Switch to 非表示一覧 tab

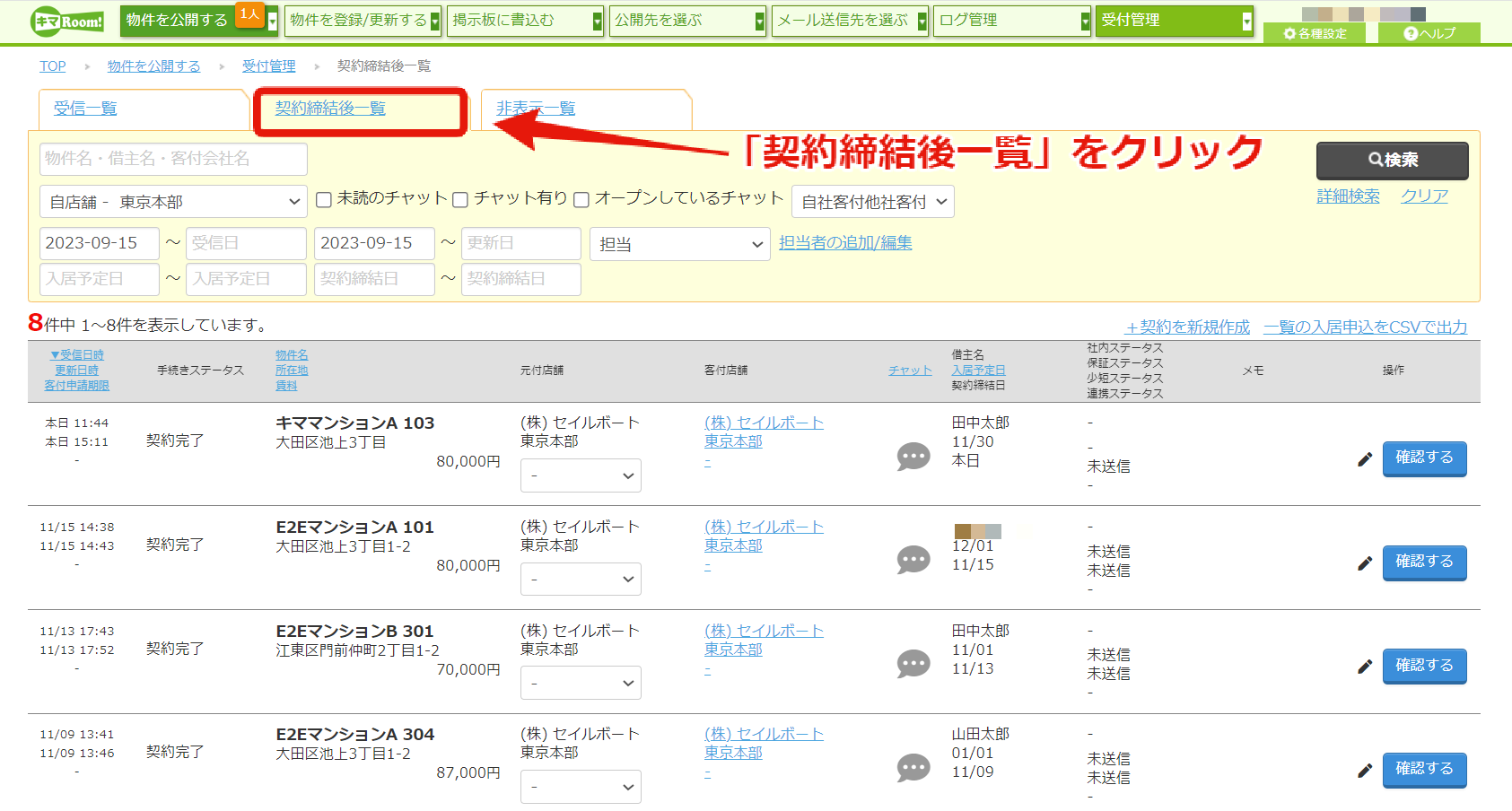pos(536,109)
